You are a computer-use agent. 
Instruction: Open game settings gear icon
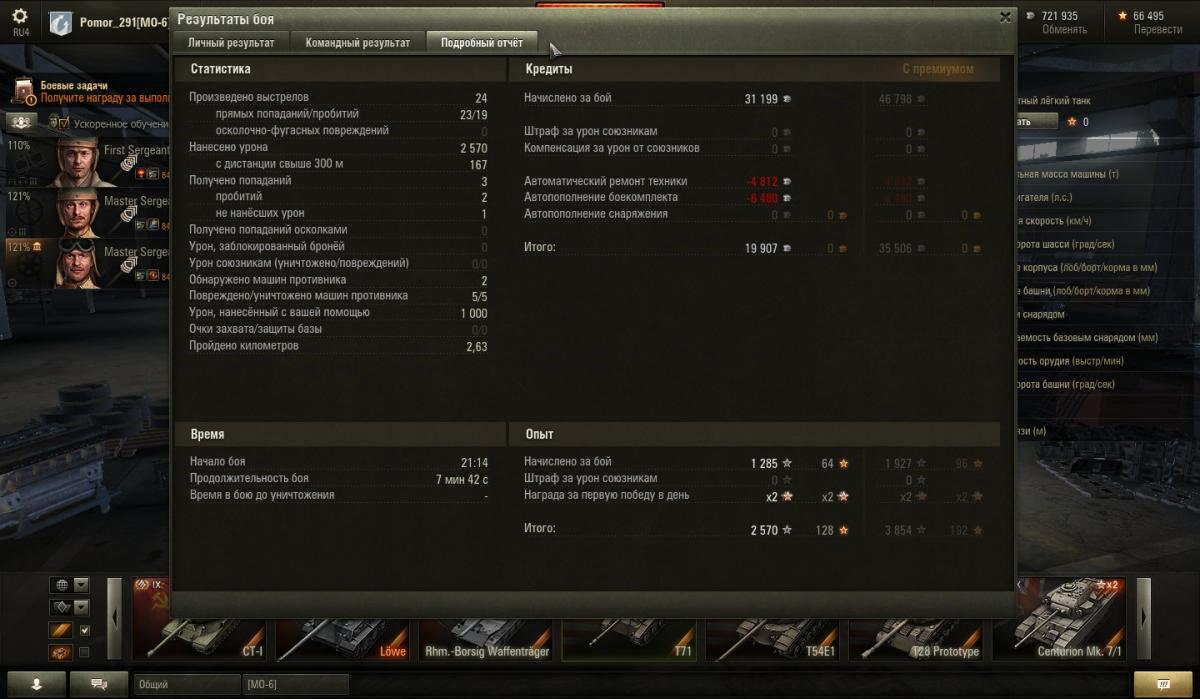(x=20, y=17)
